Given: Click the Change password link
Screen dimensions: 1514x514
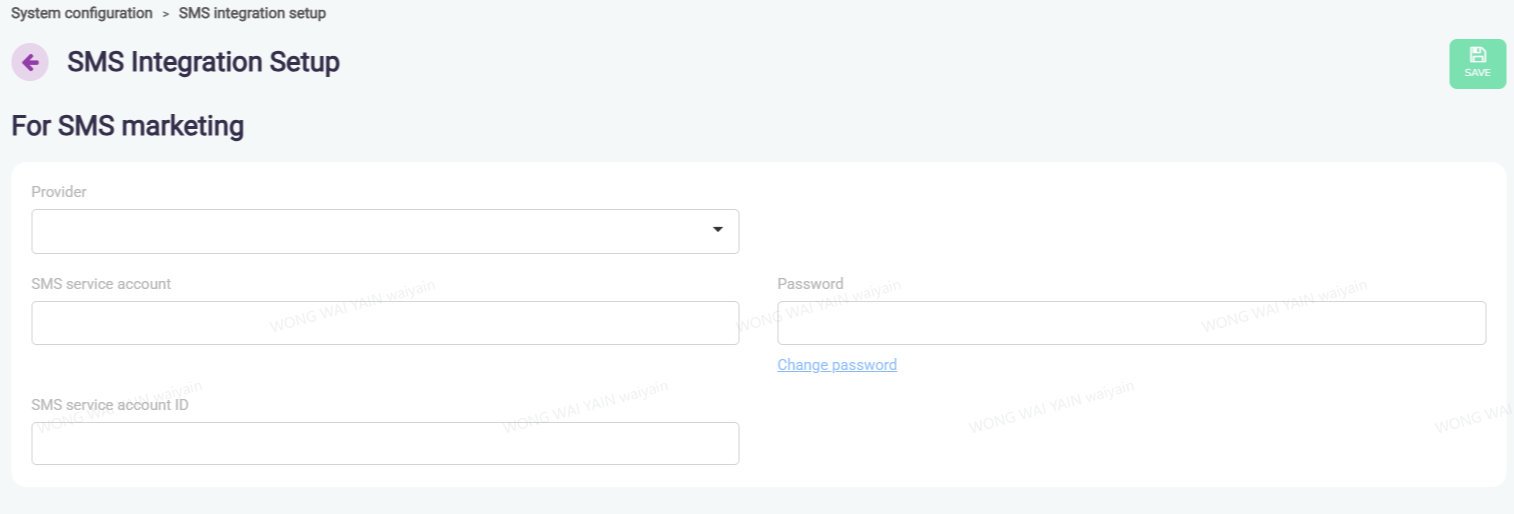Looking at the screenshot, I should click(837, 365).
